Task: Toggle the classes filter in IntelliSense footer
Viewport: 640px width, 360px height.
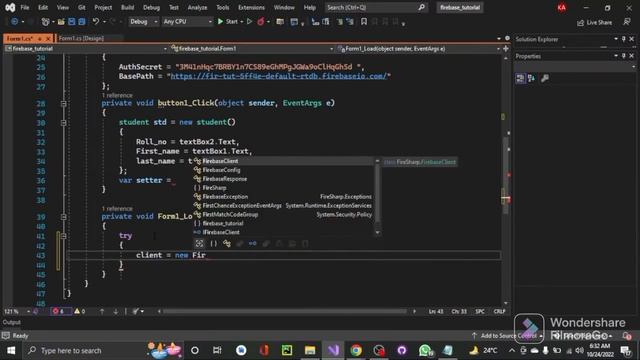Action: tap(227, 244)
